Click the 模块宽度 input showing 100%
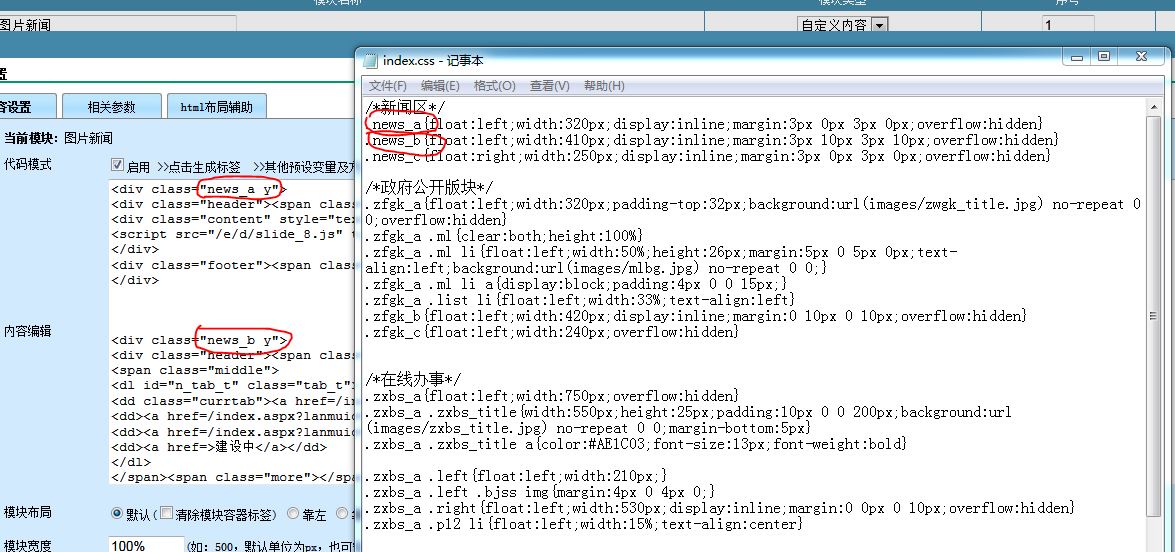1175x552 pixels. (144, 545)
